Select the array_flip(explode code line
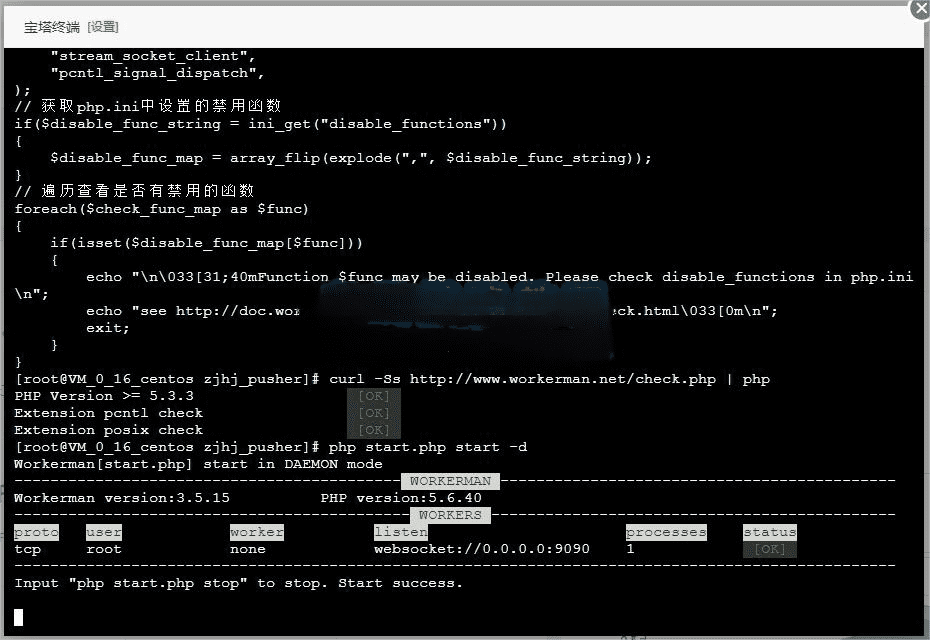 point(351,158)
